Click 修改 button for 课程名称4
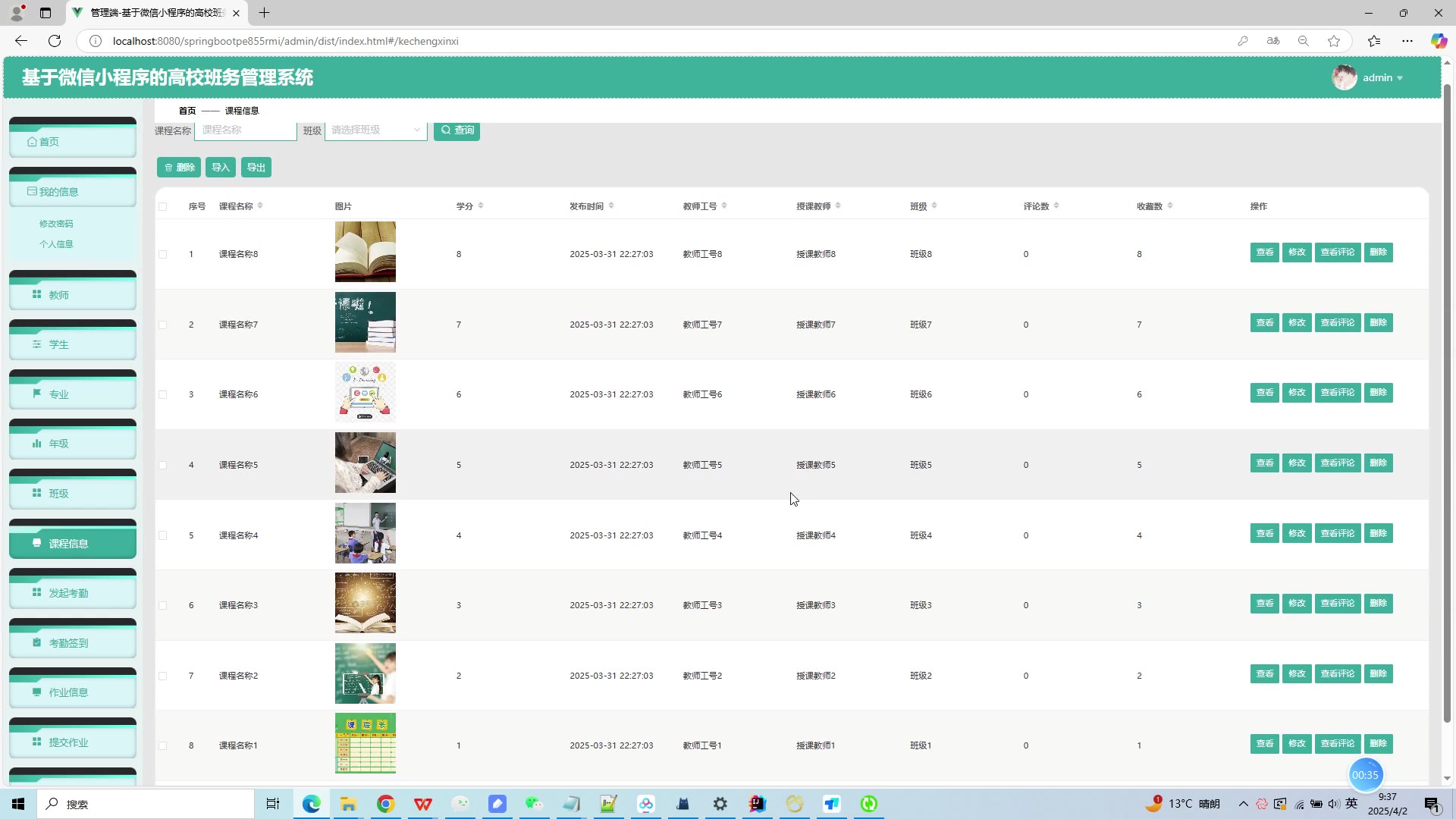The height and width of the screenshot is (819, 1456). [1297, 534]
